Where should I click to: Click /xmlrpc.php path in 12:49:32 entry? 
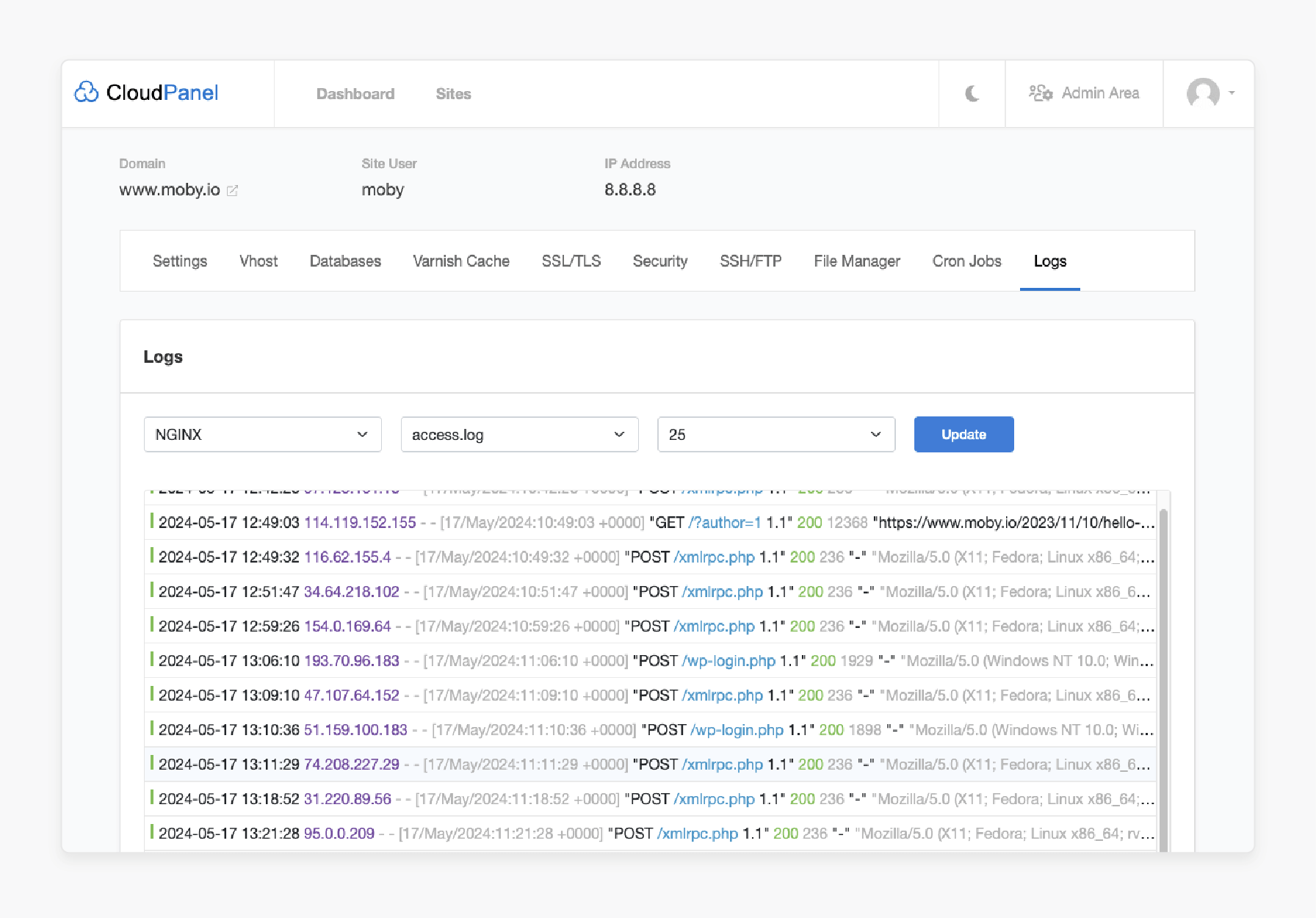click(715, 557)
